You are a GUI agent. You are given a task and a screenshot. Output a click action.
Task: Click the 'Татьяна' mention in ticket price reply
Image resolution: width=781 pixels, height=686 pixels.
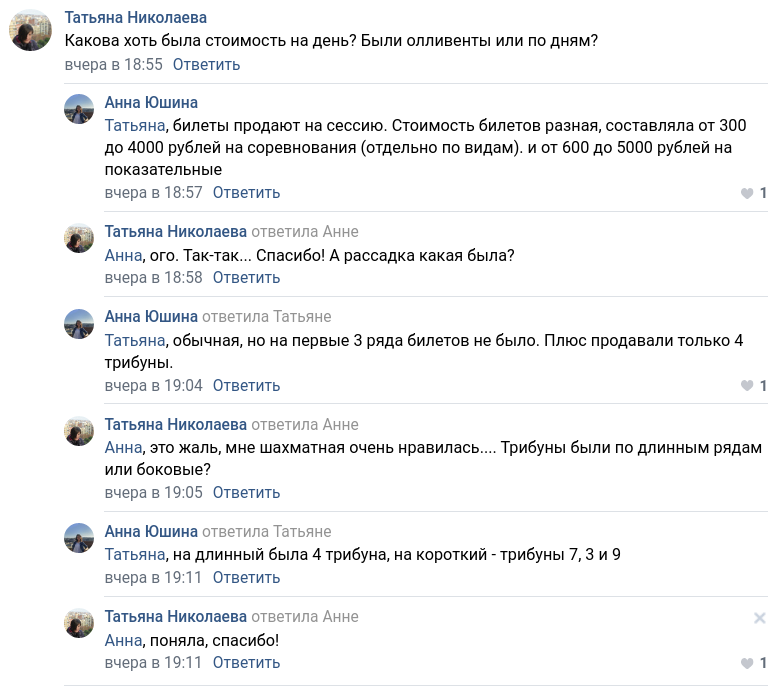134,126
